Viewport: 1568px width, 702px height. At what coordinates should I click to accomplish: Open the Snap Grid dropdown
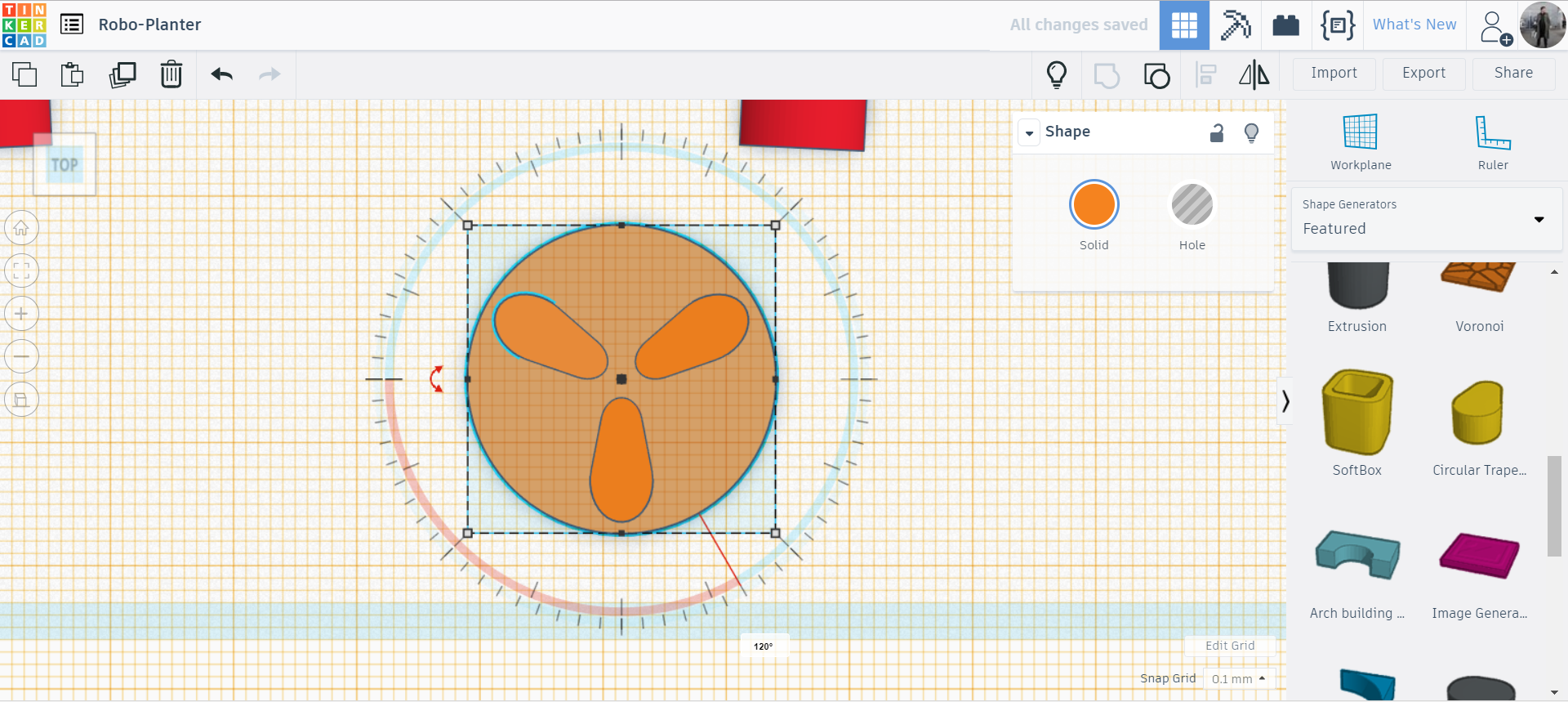pyautogui.click(x=1238, y=679)
